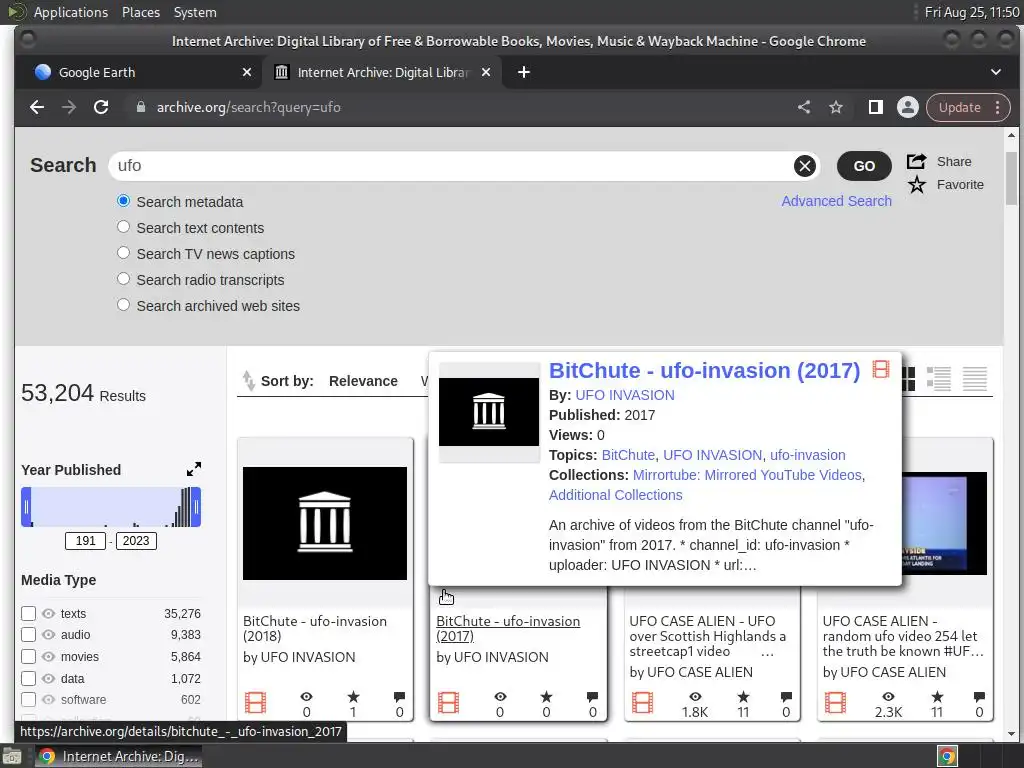Sort results by Relevance
This screenshot has height=768, width=1024.
[363, 381]
